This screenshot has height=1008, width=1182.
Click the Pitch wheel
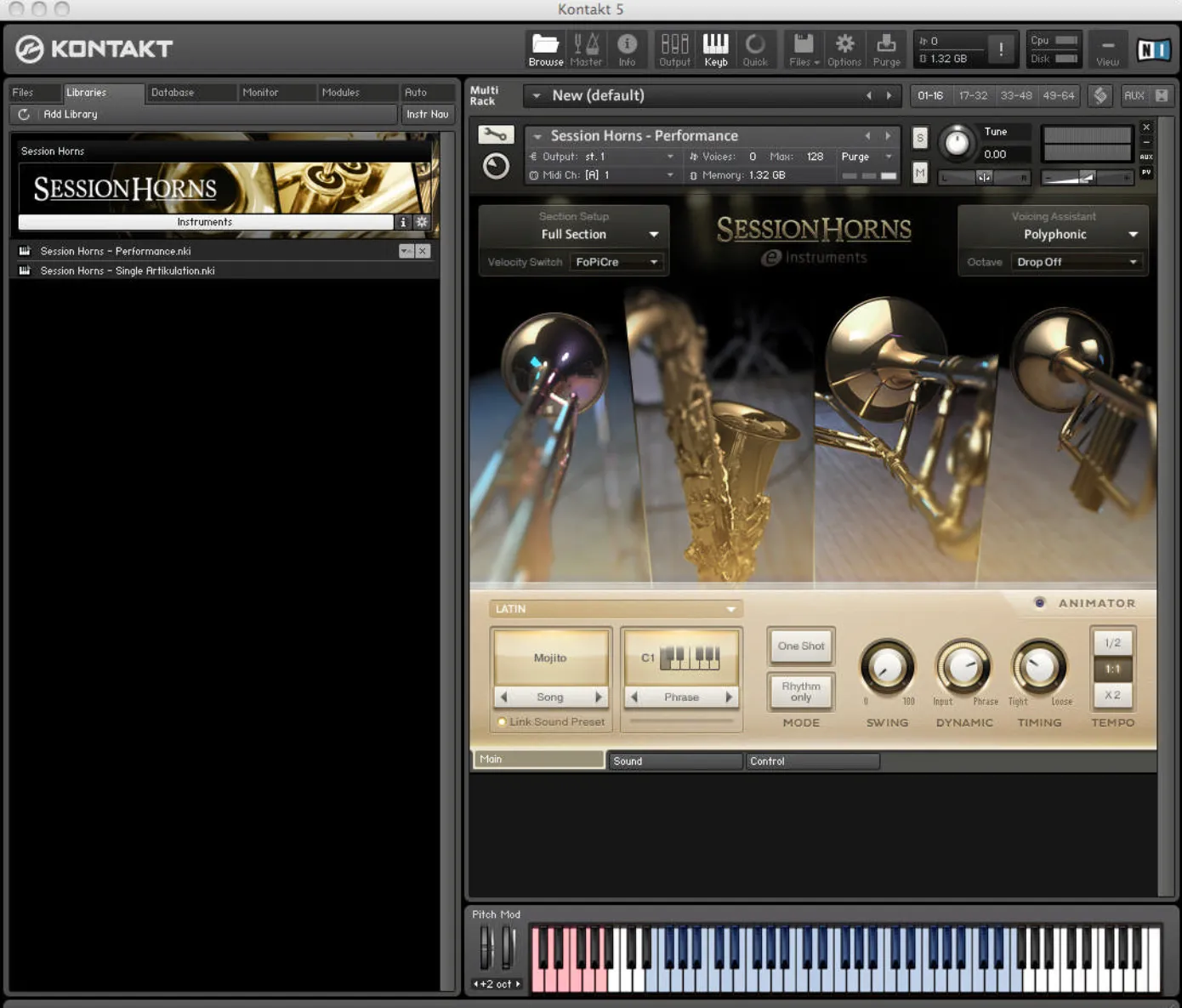pyautogui.click(x=486, y=948)
